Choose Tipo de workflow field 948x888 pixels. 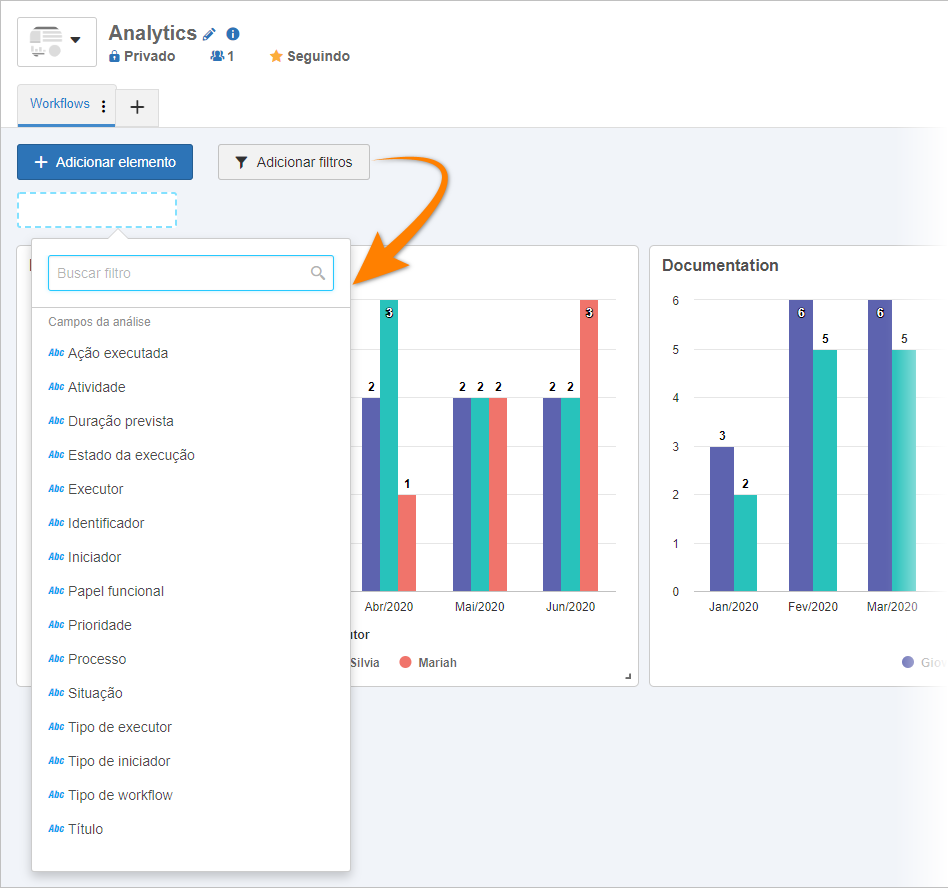click(190, 795)
